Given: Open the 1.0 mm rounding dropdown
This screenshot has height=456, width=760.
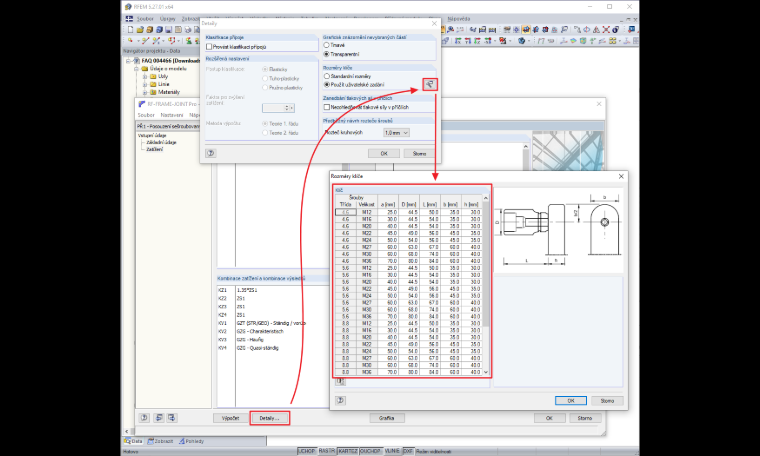Looking at the screenshot, I should click(x=396, y=132).
